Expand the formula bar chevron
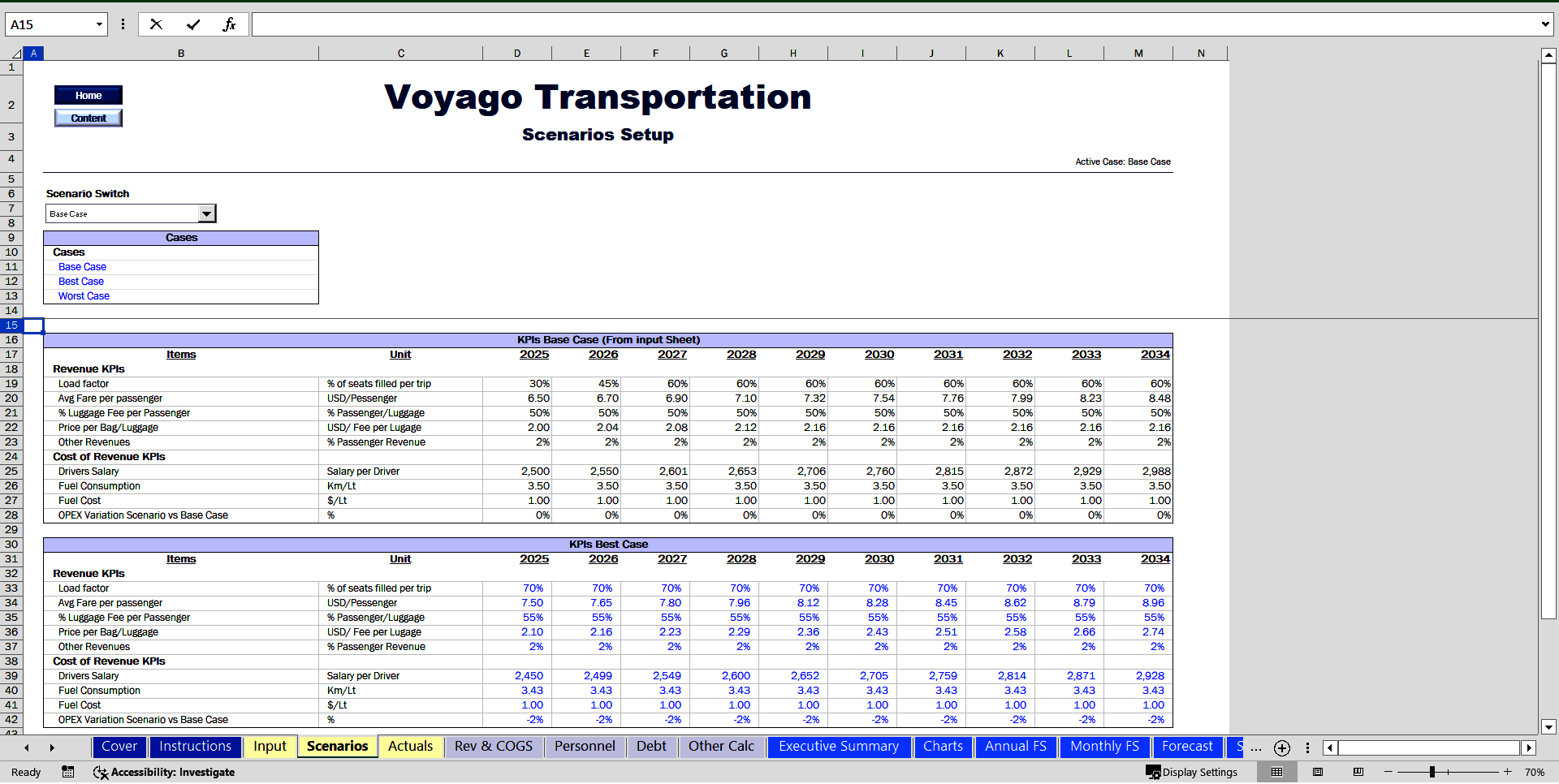 (1545, 24)
